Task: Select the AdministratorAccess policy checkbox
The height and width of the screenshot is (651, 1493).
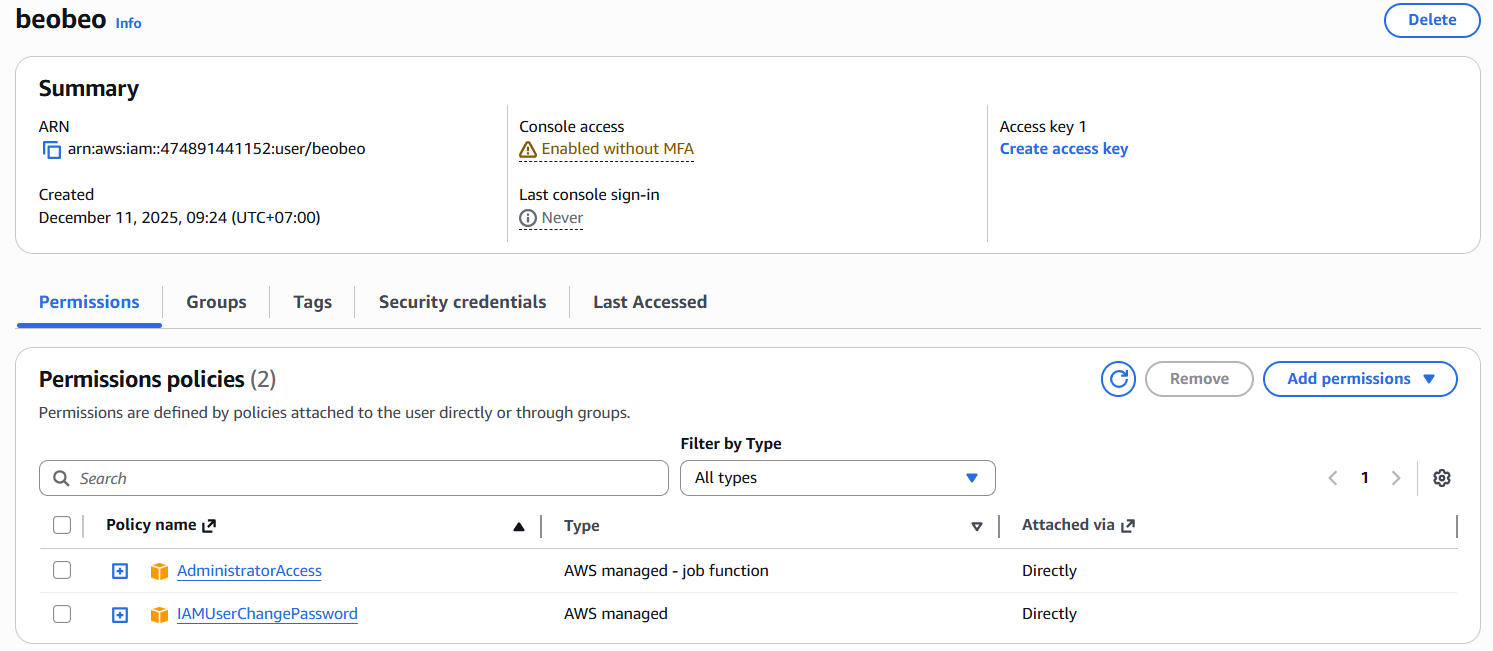Action: tap(62, 571)
